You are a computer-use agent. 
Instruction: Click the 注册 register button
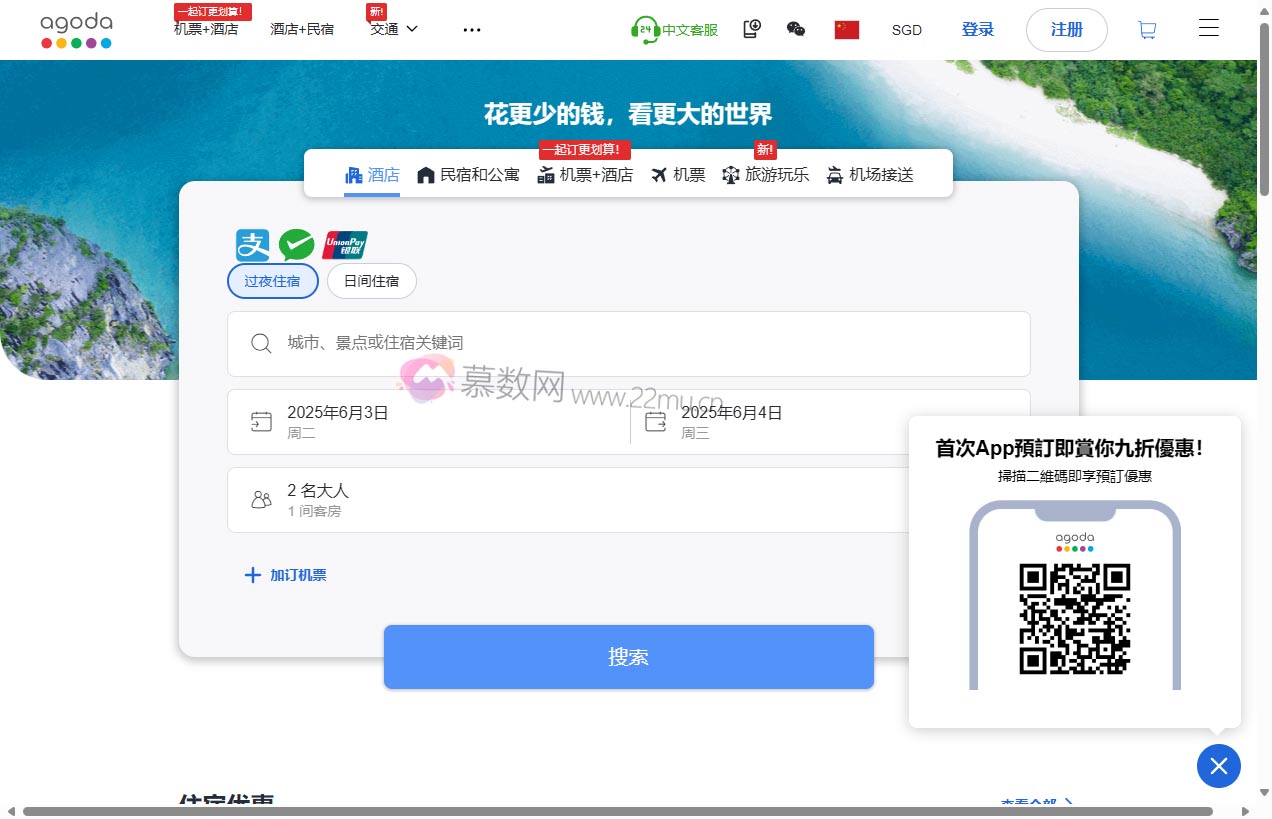coord(1066,30)
